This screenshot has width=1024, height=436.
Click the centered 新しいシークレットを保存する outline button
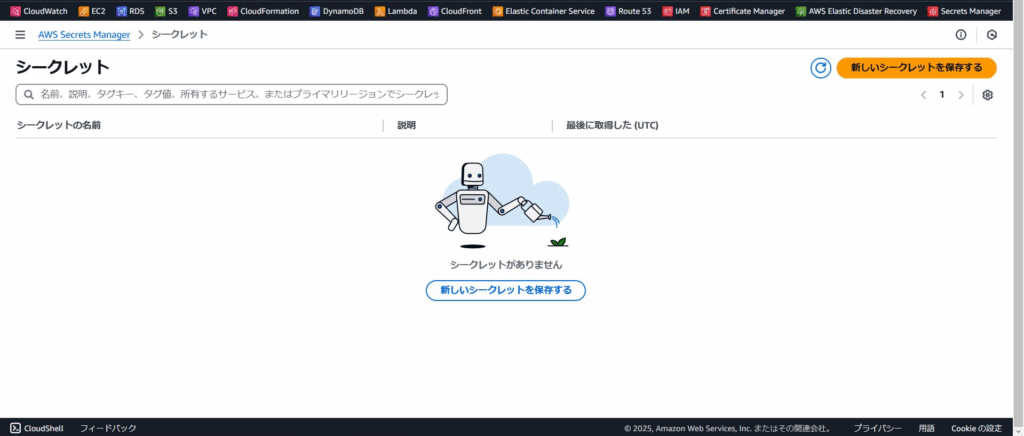click(x=505, y=290)
